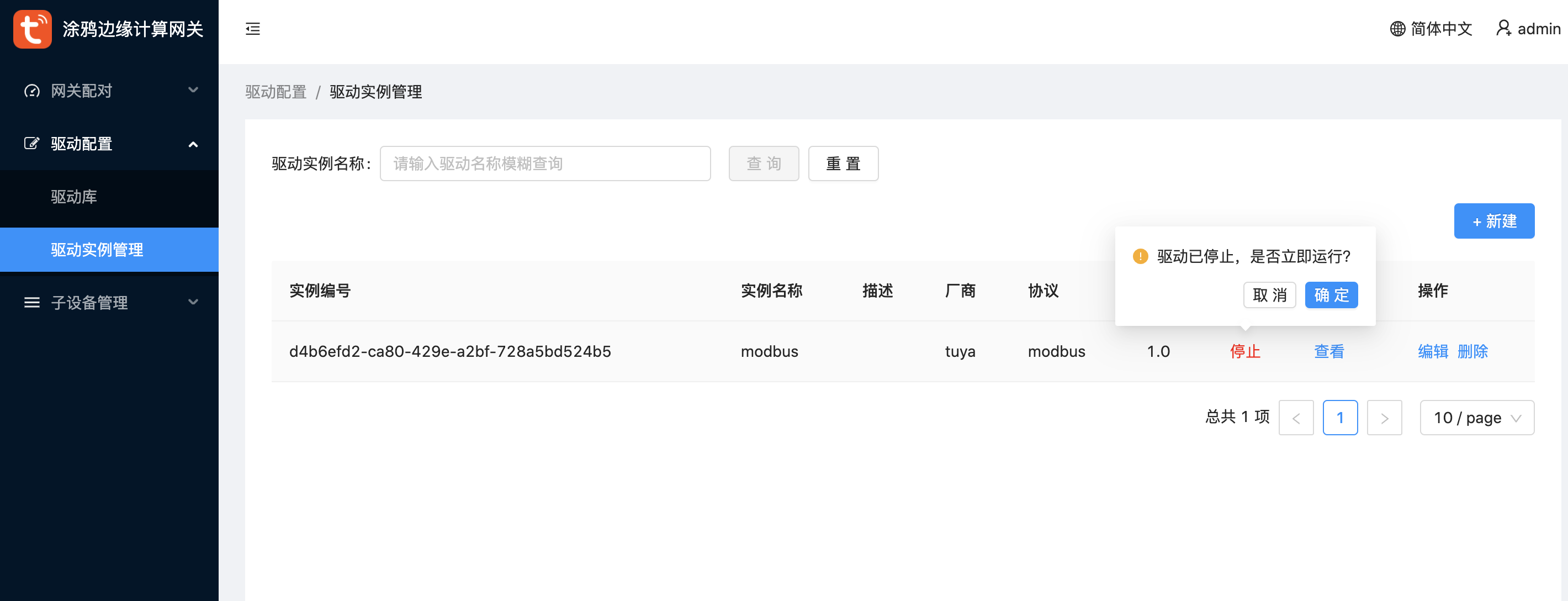Viewport: 1568px width, 601px height.
Task: Expand the 网关配对 menu chevron
Action: (193, 90)
